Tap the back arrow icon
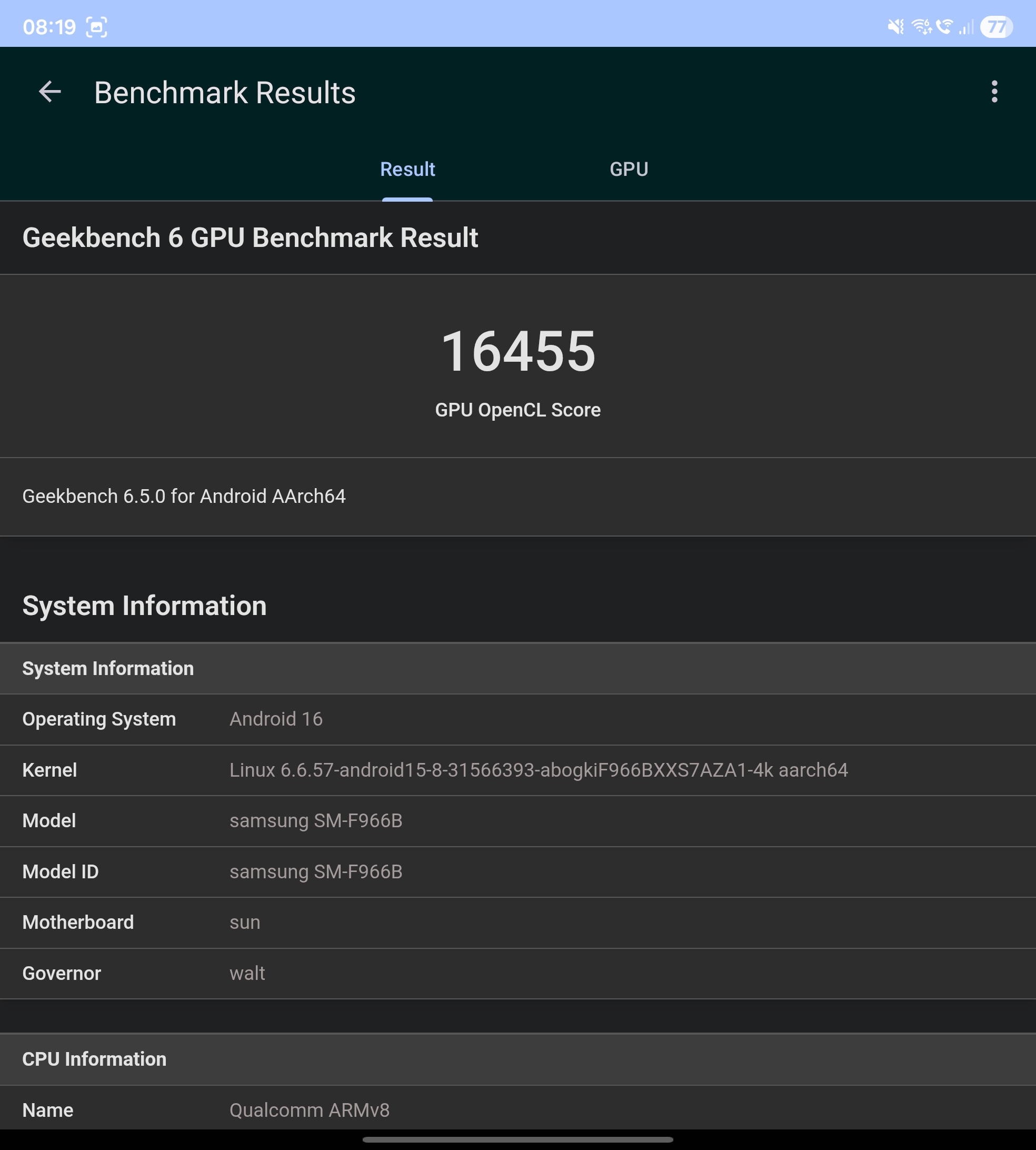Screen dimensions: 1036x1150 tap(50, 92)
